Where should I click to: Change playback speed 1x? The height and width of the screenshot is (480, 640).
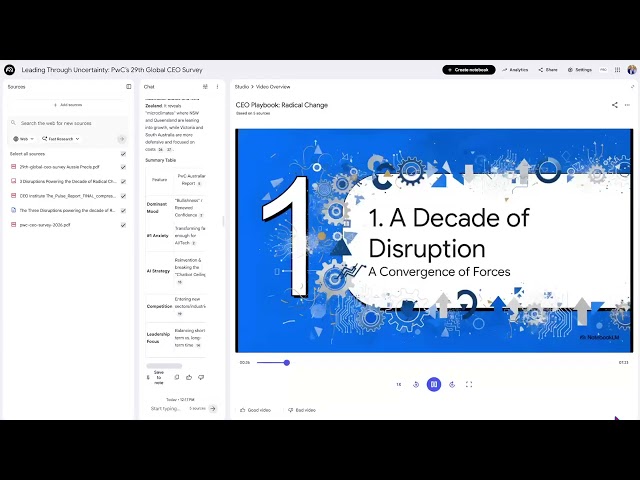tap(399, 384)
